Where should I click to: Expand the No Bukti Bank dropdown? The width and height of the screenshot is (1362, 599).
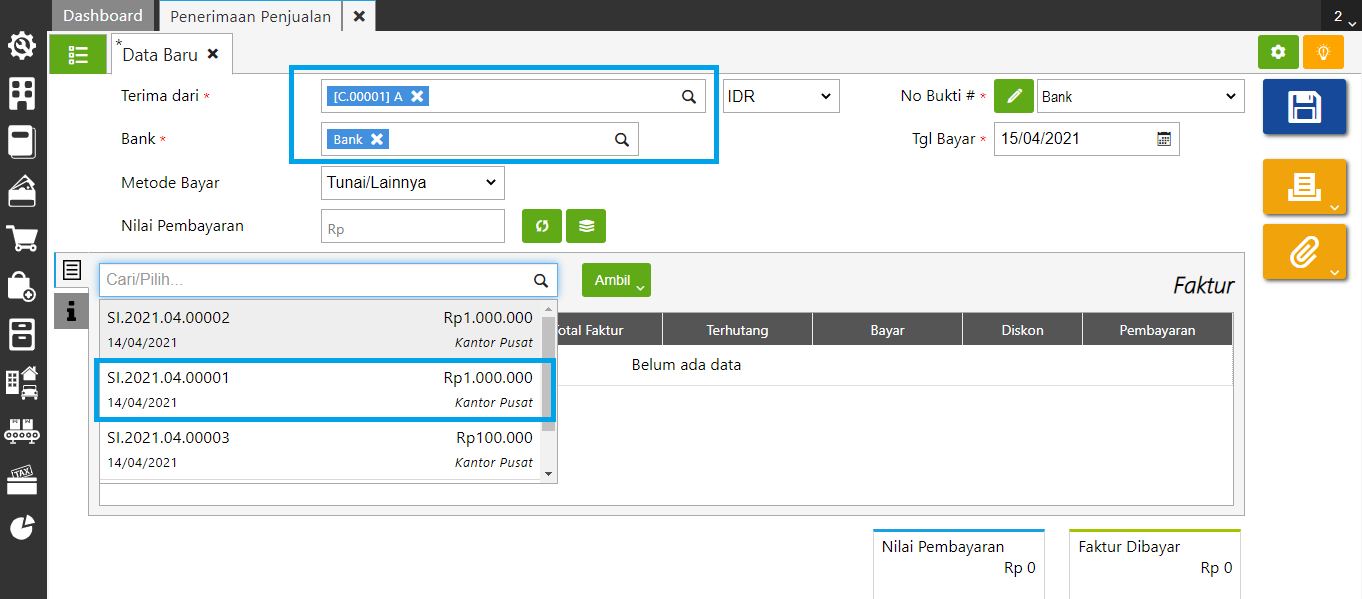point(1140,97)
